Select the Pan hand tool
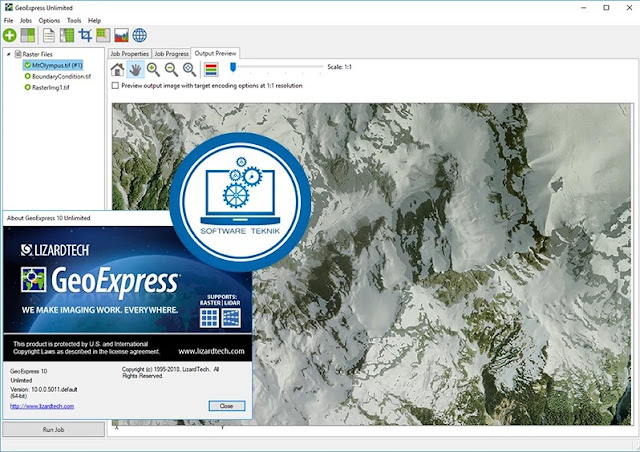 pos(136,70)
